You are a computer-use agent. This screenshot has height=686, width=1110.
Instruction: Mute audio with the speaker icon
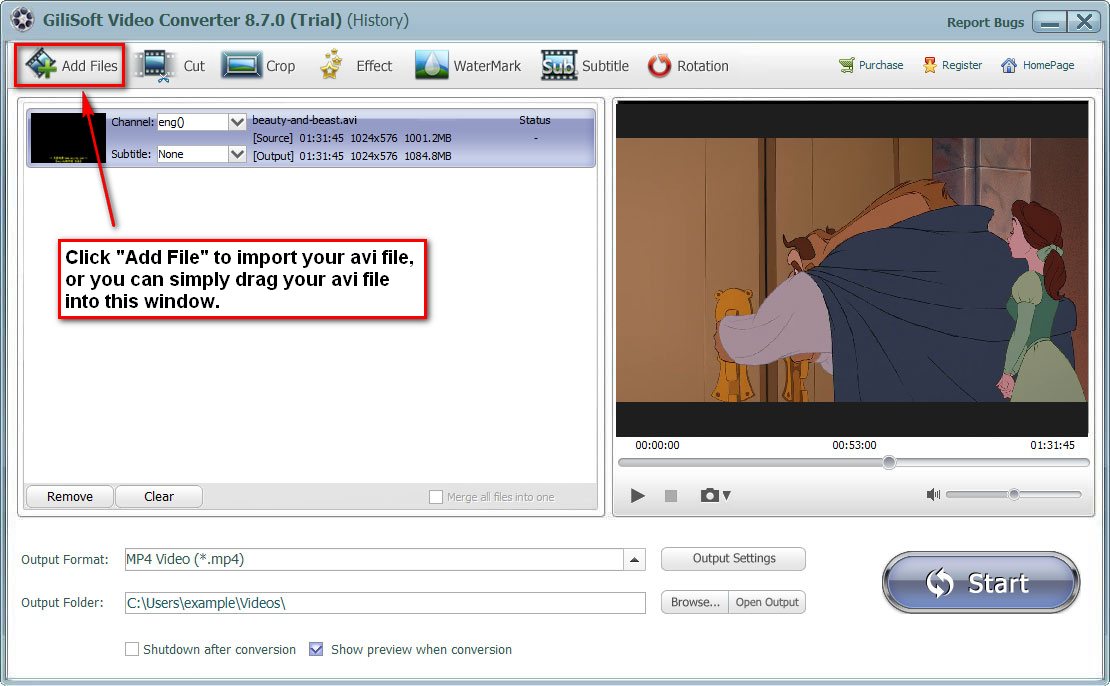coord(933,494)
